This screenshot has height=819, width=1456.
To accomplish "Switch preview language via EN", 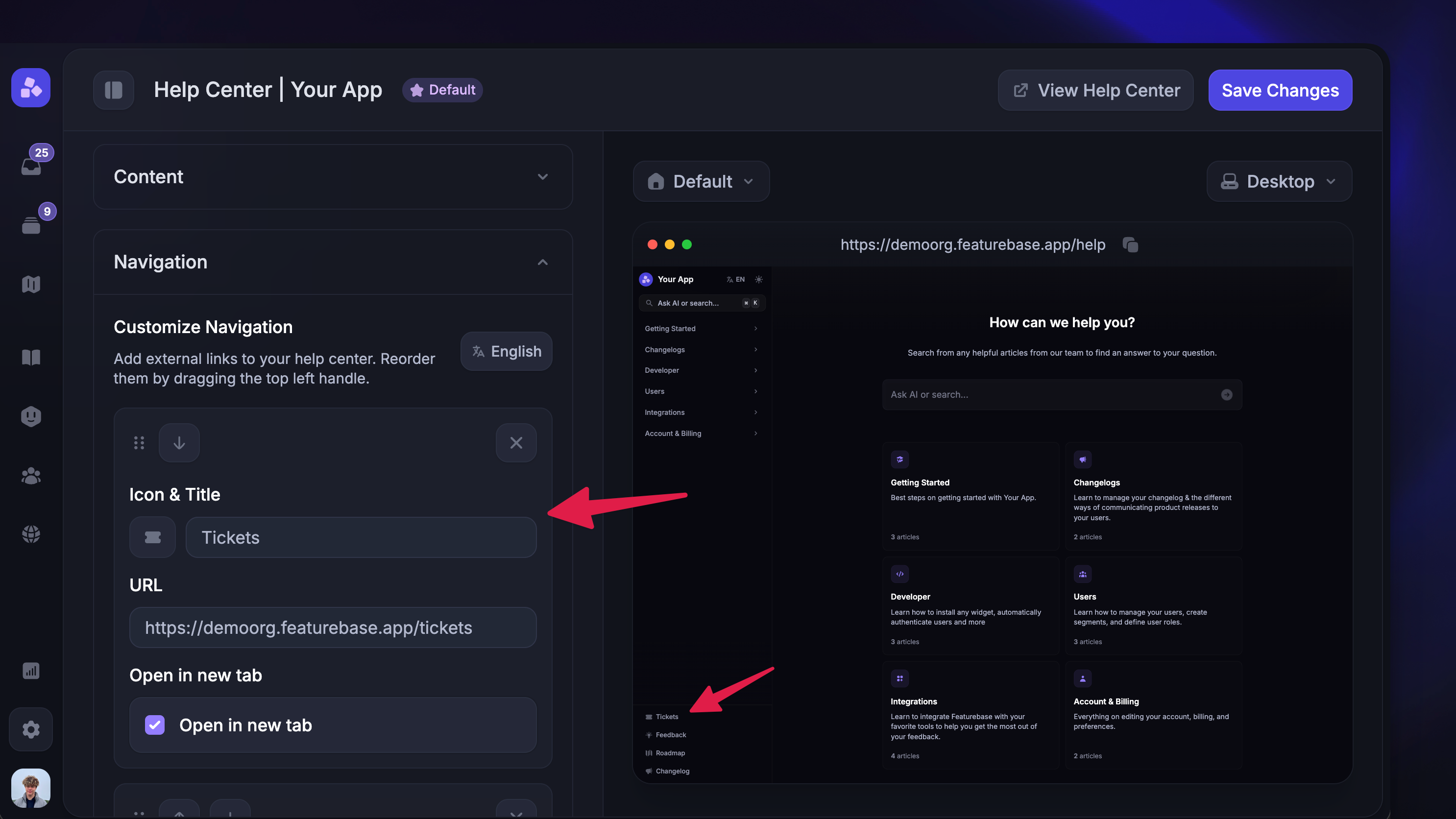I will 736,279.
